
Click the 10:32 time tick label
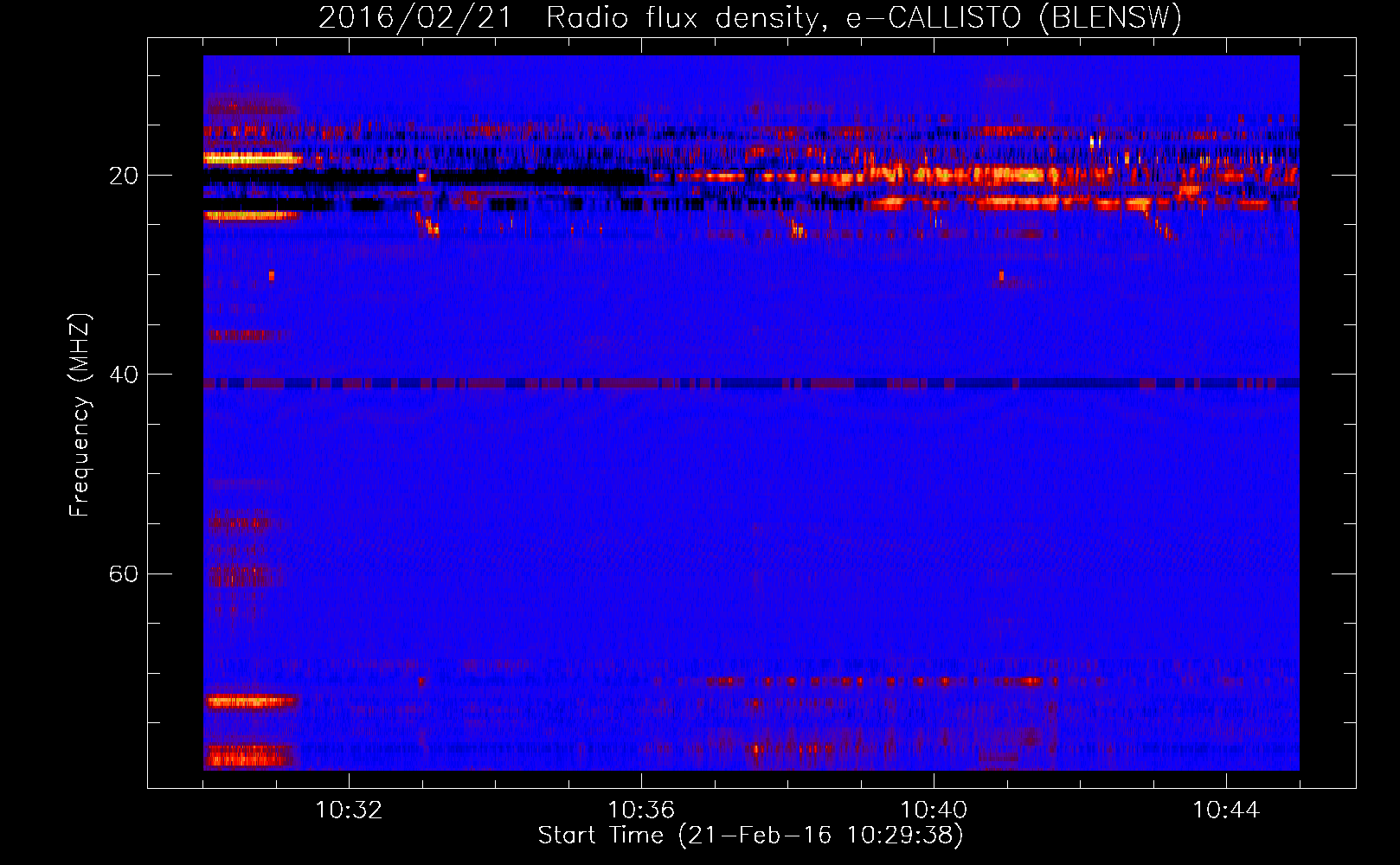point(349,811)
